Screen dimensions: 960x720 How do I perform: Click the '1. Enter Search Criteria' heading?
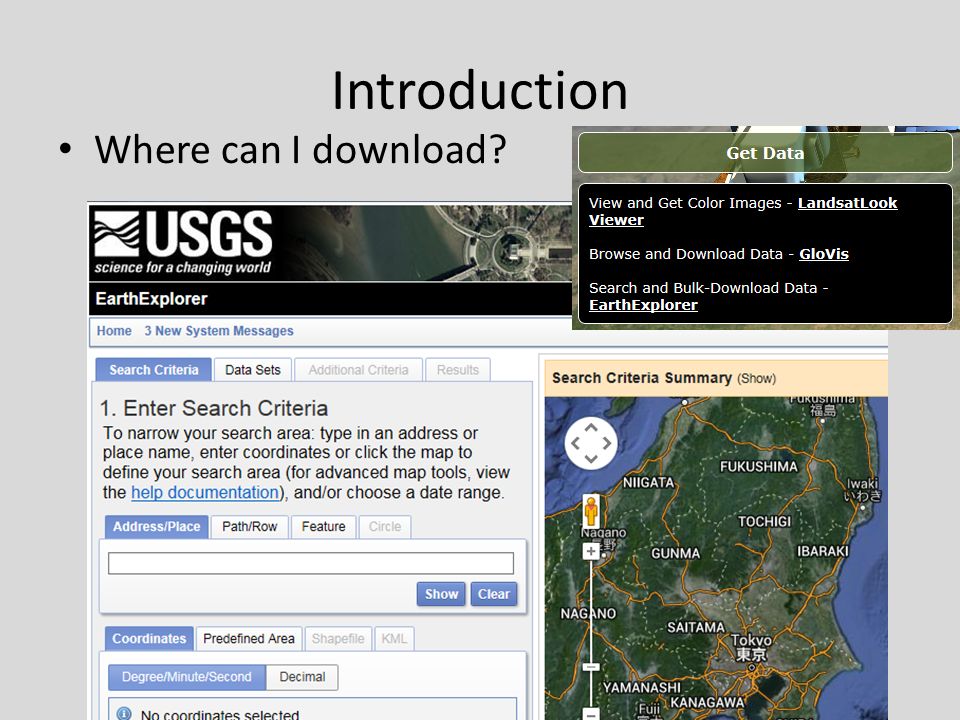[x=214, y=408]
